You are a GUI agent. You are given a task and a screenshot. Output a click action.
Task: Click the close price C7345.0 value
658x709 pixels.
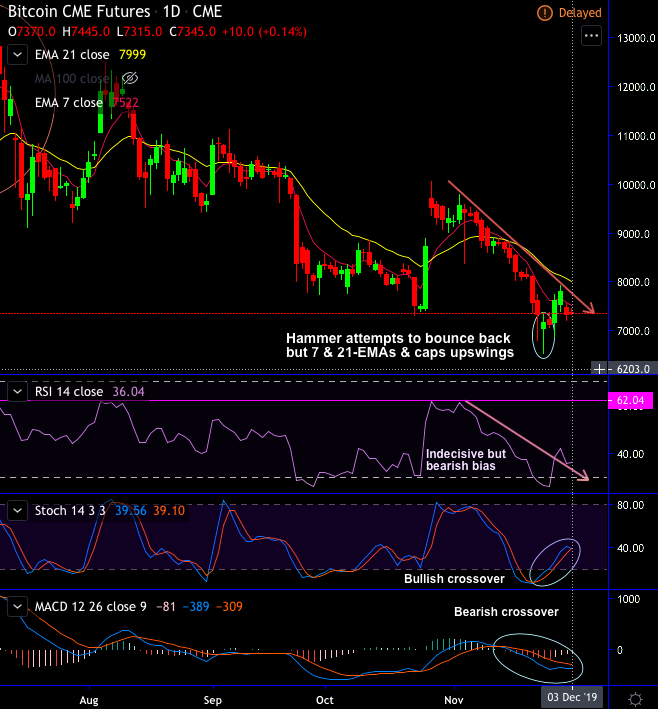click(x=192, y=32)
